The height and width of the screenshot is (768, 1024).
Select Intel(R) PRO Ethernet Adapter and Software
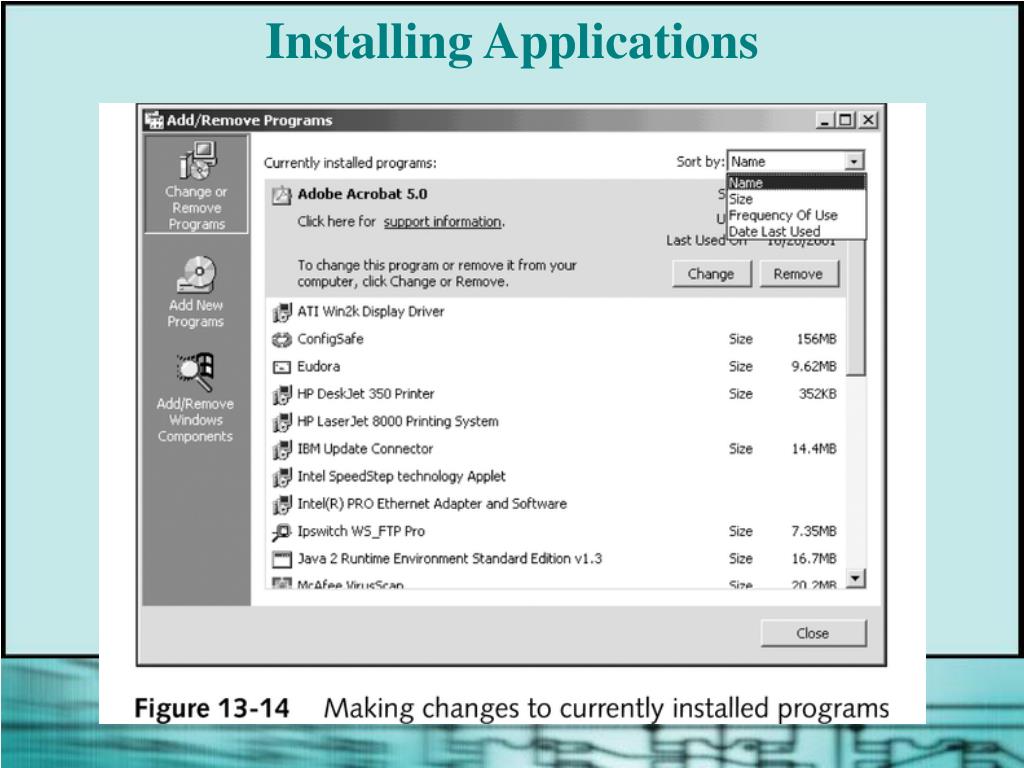point(556,504)
